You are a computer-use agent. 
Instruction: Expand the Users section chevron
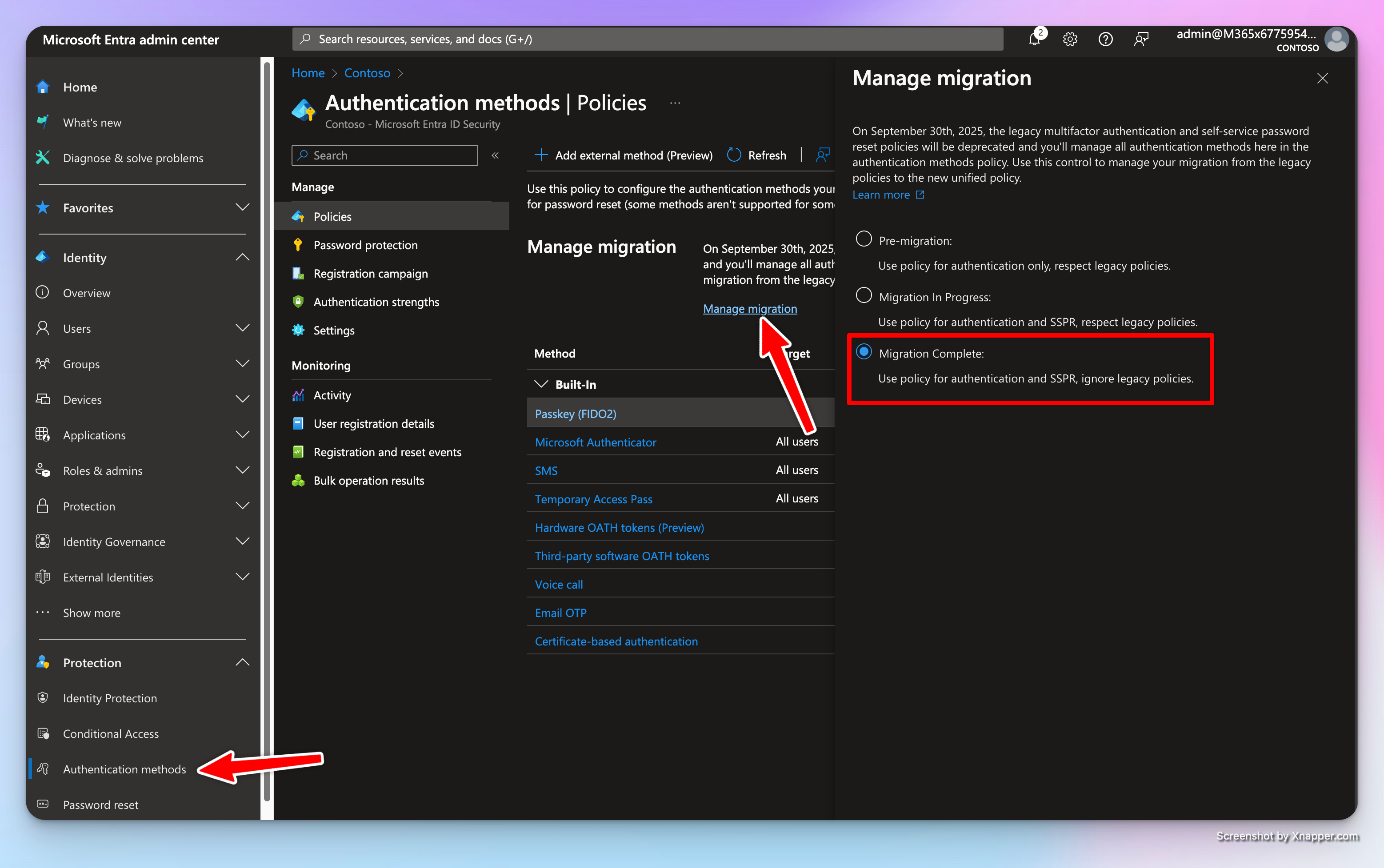click(242, 328)
